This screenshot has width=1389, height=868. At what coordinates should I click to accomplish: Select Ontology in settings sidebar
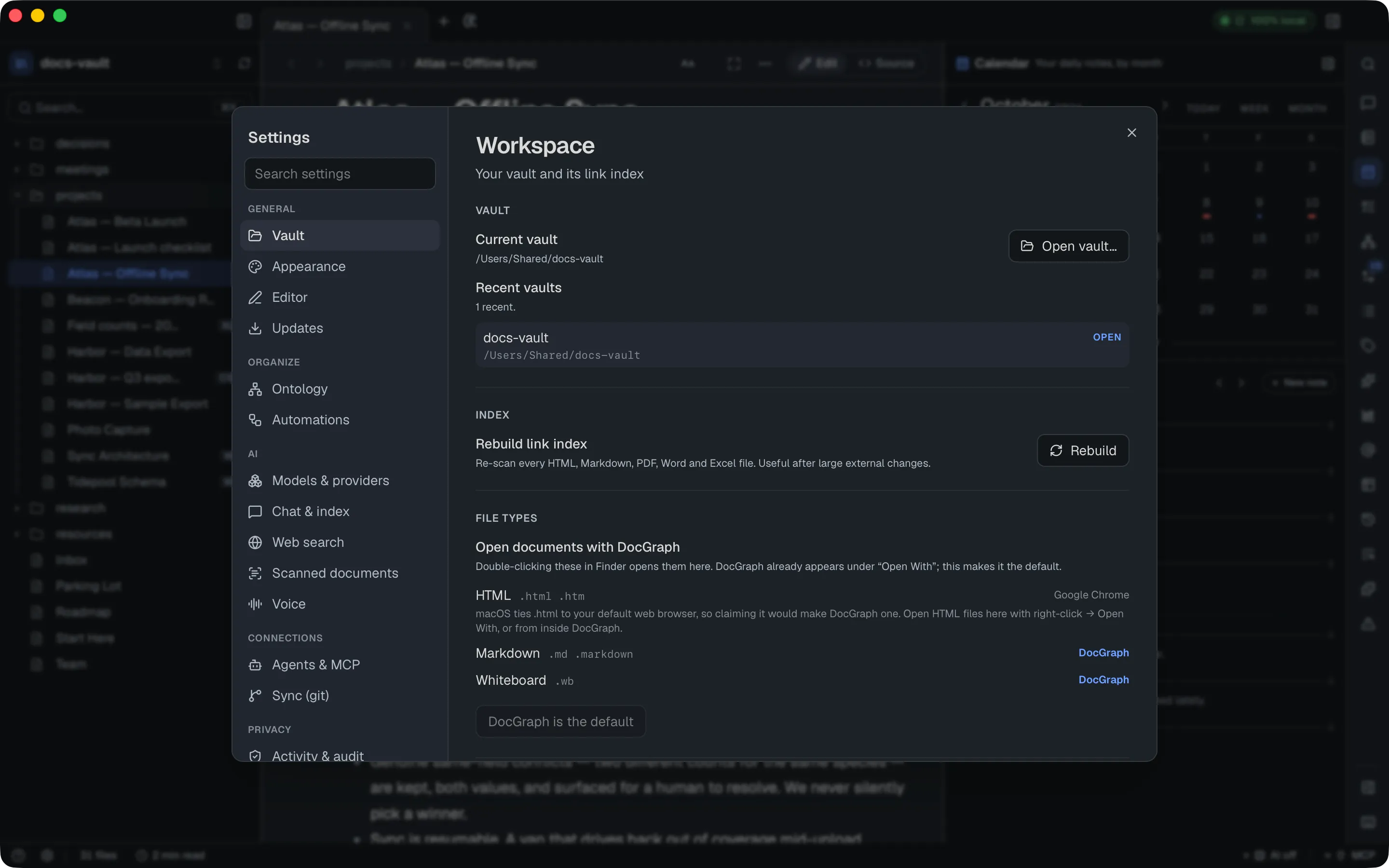coord(340,389)
